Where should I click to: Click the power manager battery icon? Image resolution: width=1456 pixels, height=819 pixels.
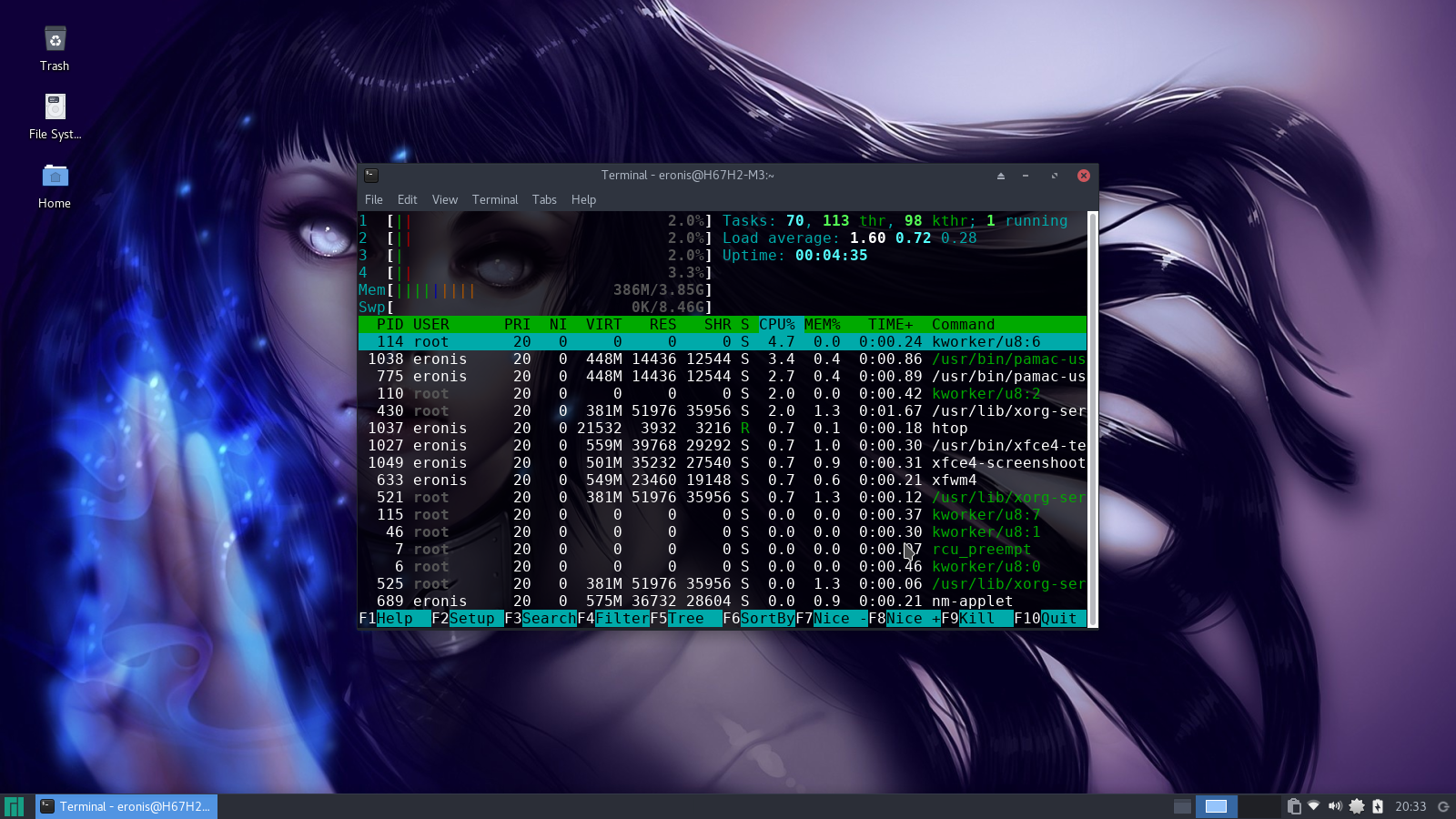click(x=1378, y=806)
